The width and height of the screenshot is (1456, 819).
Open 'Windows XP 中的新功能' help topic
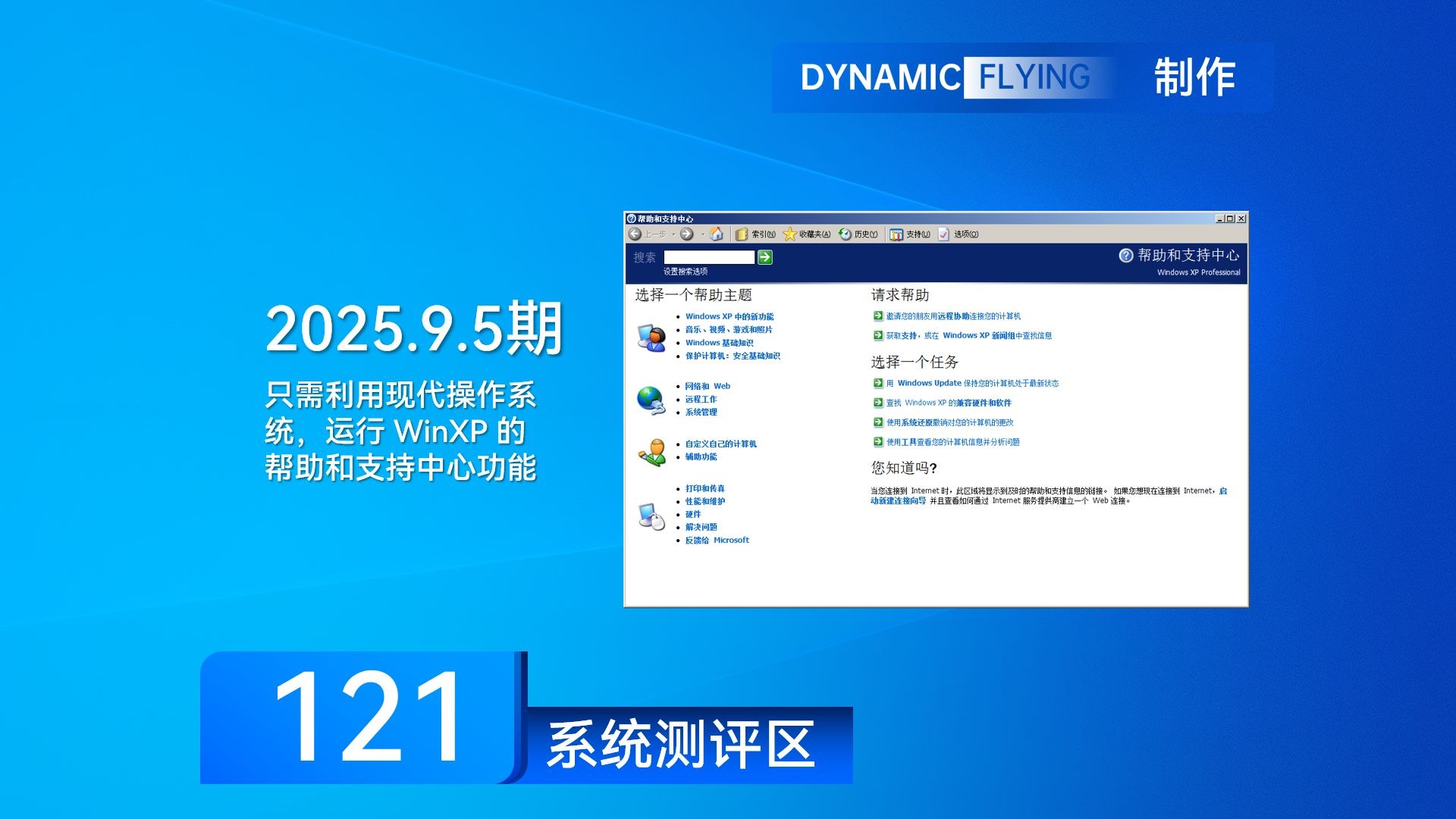coord(730,317)
